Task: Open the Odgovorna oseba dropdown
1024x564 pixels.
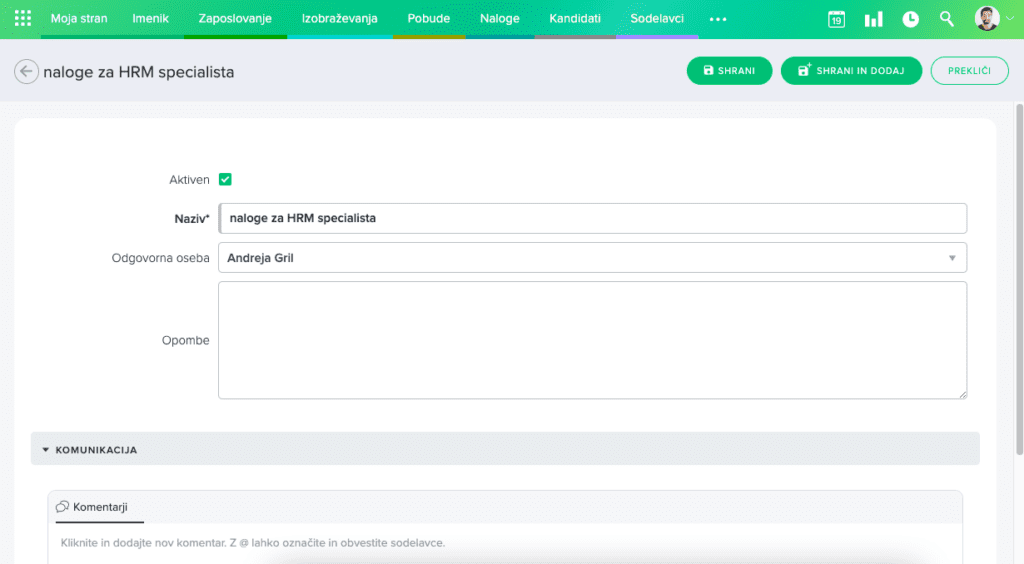Action: pos(592,258)
